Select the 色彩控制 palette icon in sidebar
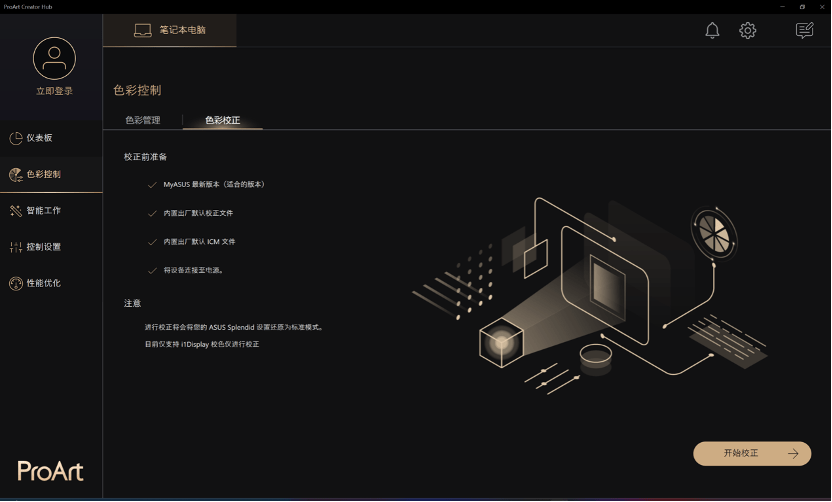This screenshot has height=502, width=832. click(15, 174)
